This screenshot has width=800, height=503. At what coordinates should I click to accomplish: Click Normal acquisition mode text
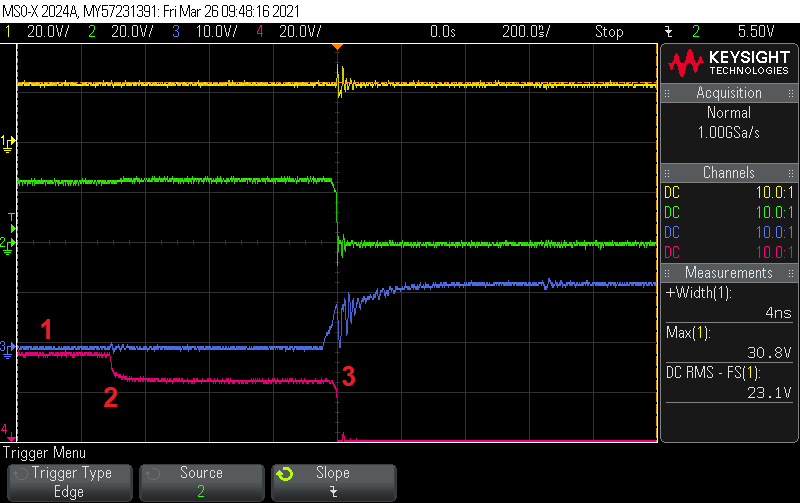click(x=729, y=113)
